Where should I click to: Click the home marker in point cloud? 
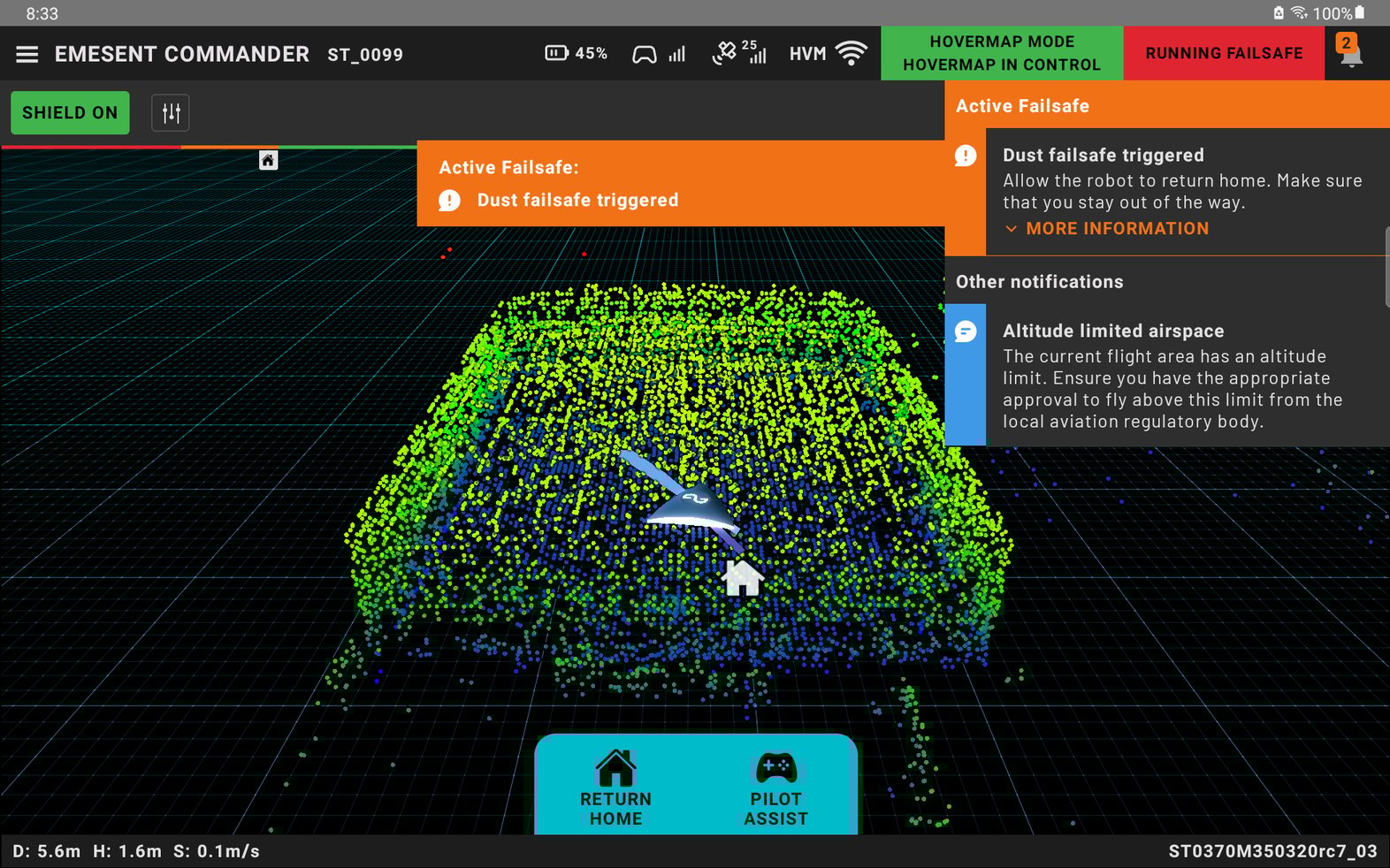(742, 578)
